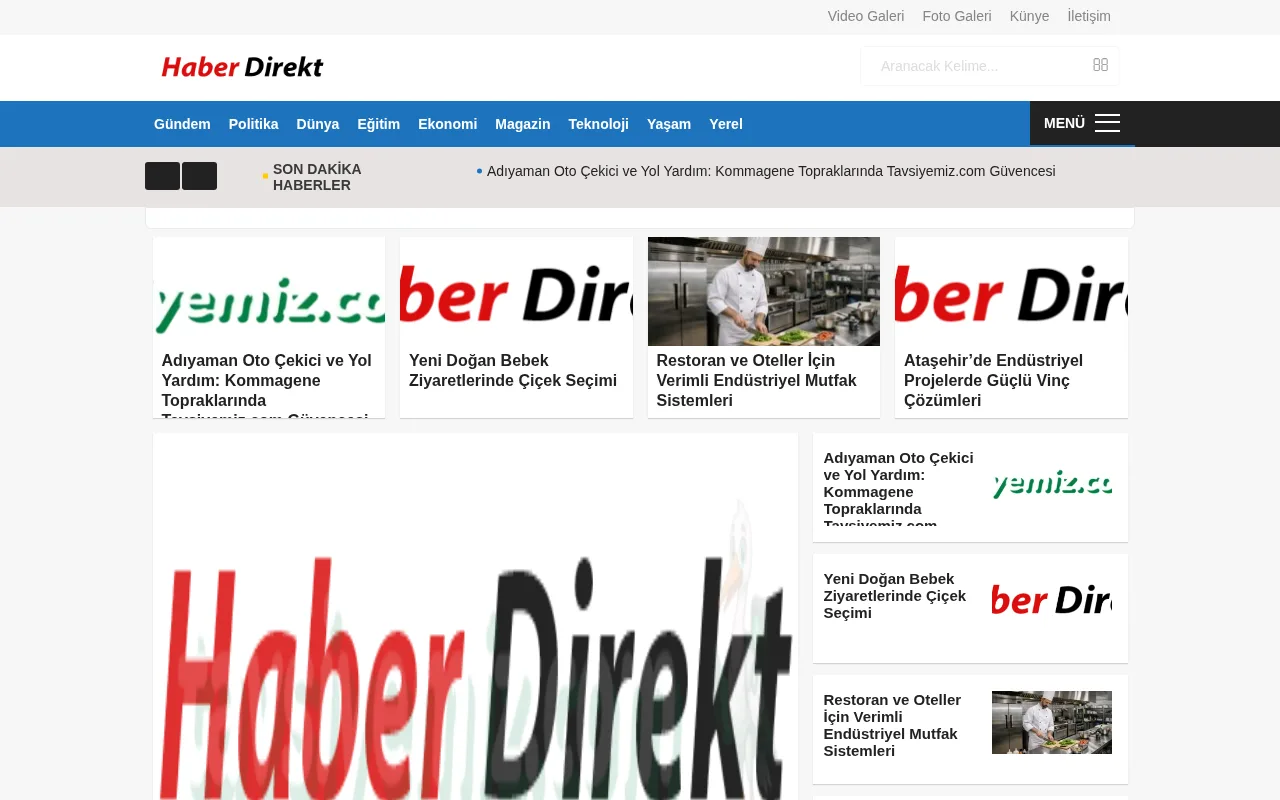1280x800 pixels.
Task: Click the Haber Direkt logo
Action: pyautogui.click(x=241, y=66)
